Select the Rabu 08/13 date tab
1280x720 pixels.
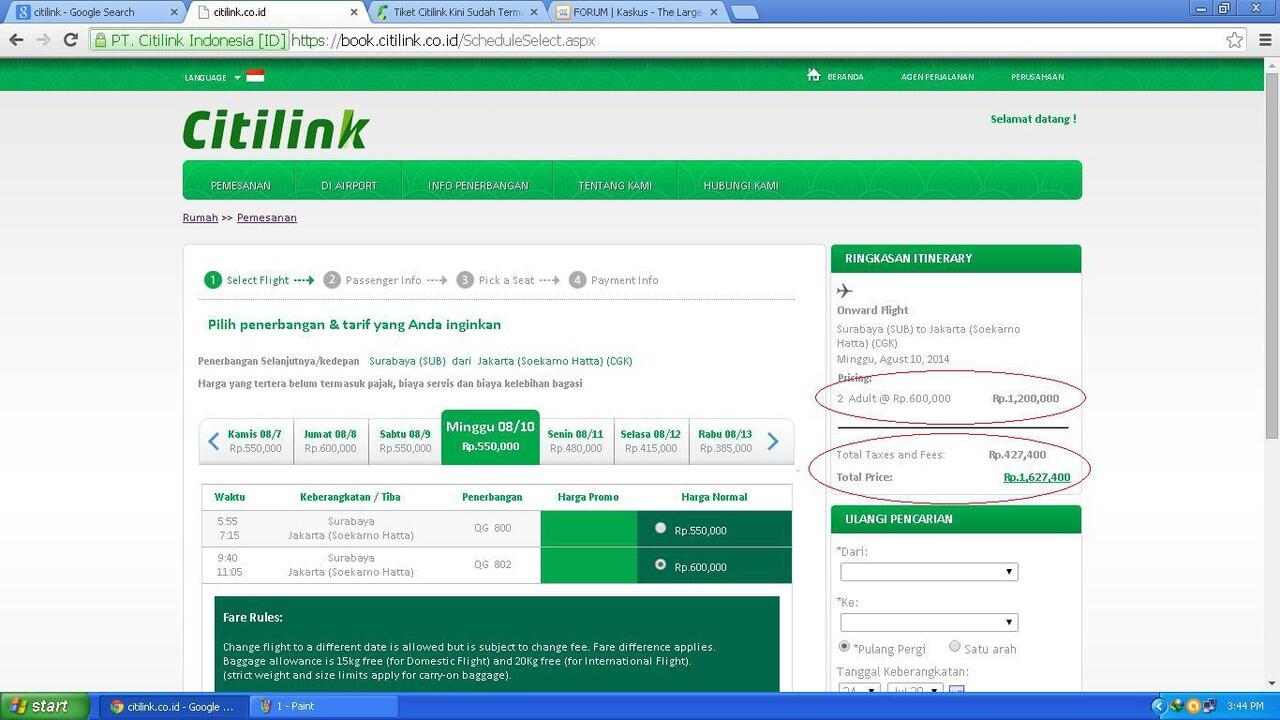726,441
